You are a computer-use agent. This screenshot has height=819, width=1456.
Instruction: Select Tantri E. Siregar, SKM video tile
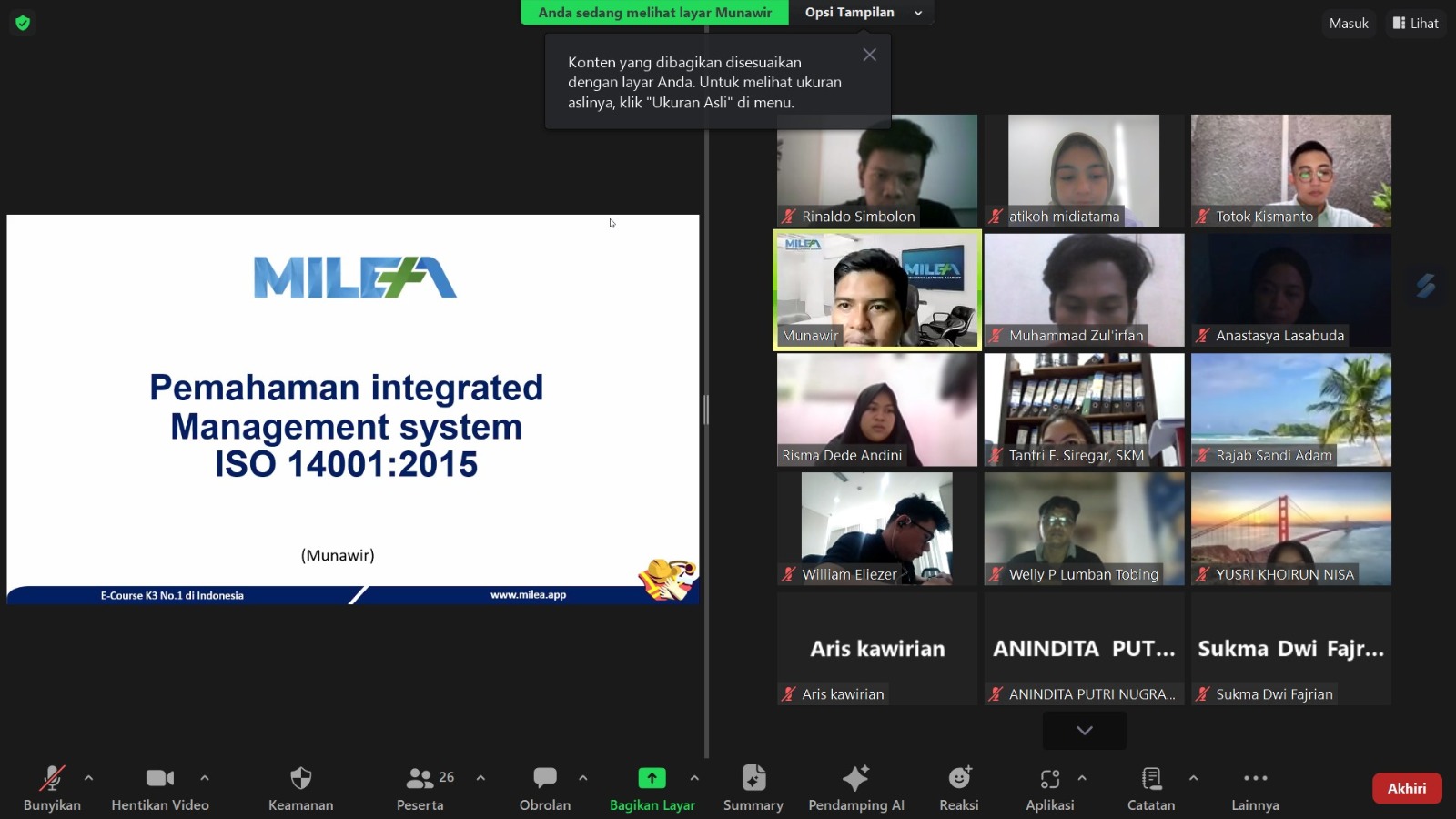pyautogui.click(x=1084, y=409)
